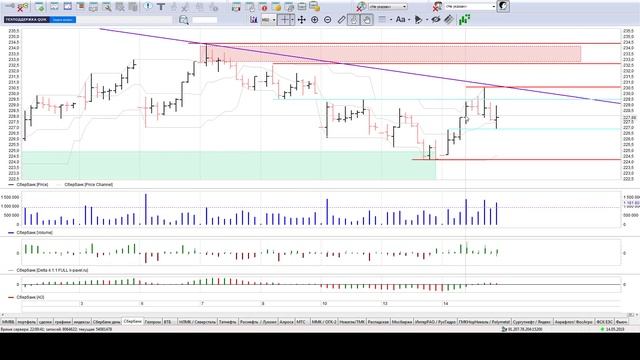Open the first 'Не указан' dropdown near globe
The width and height of the screenshot is (640, 360).
[x=388, y=7]
